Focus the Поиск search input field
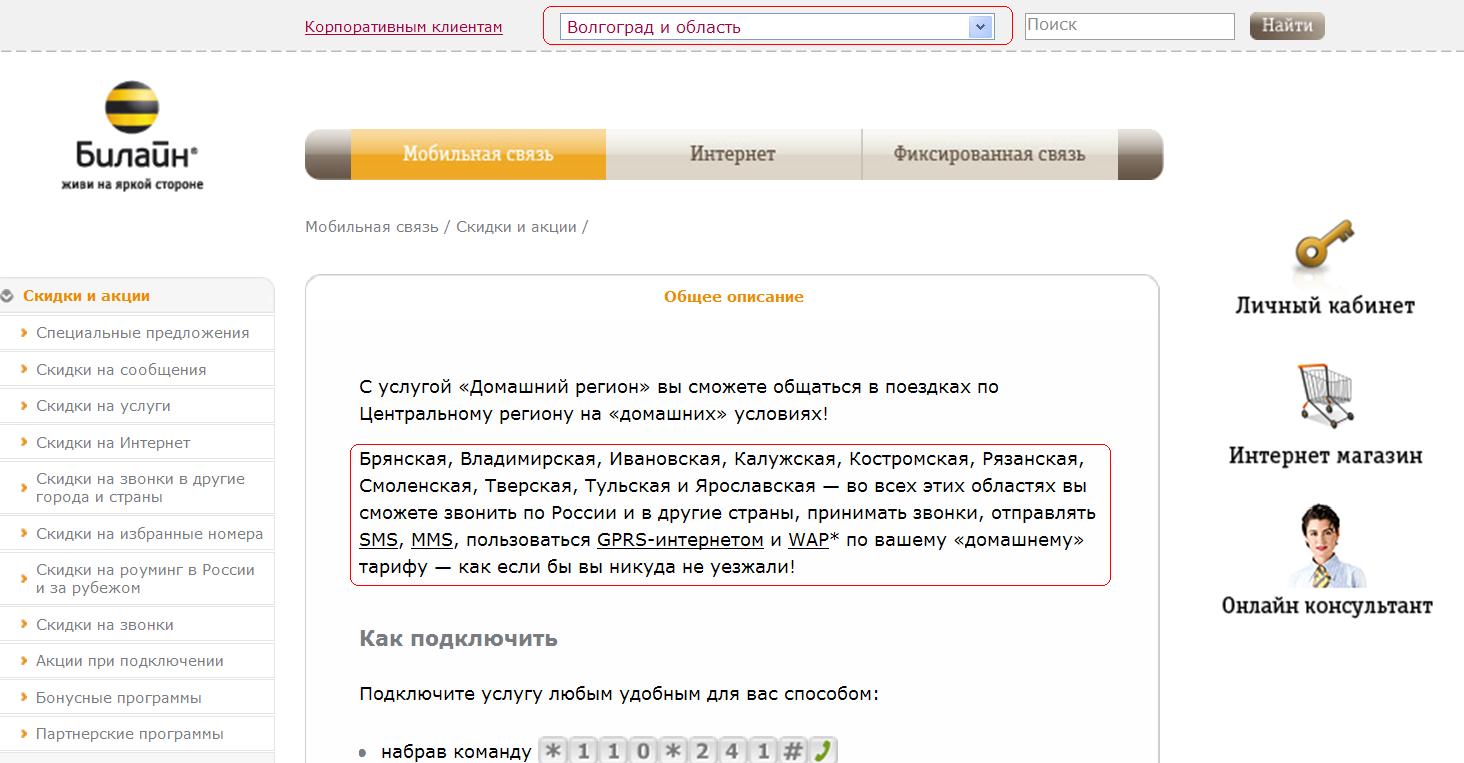The height and width of the screenshot is (763, 1464). pos(1128,26)
